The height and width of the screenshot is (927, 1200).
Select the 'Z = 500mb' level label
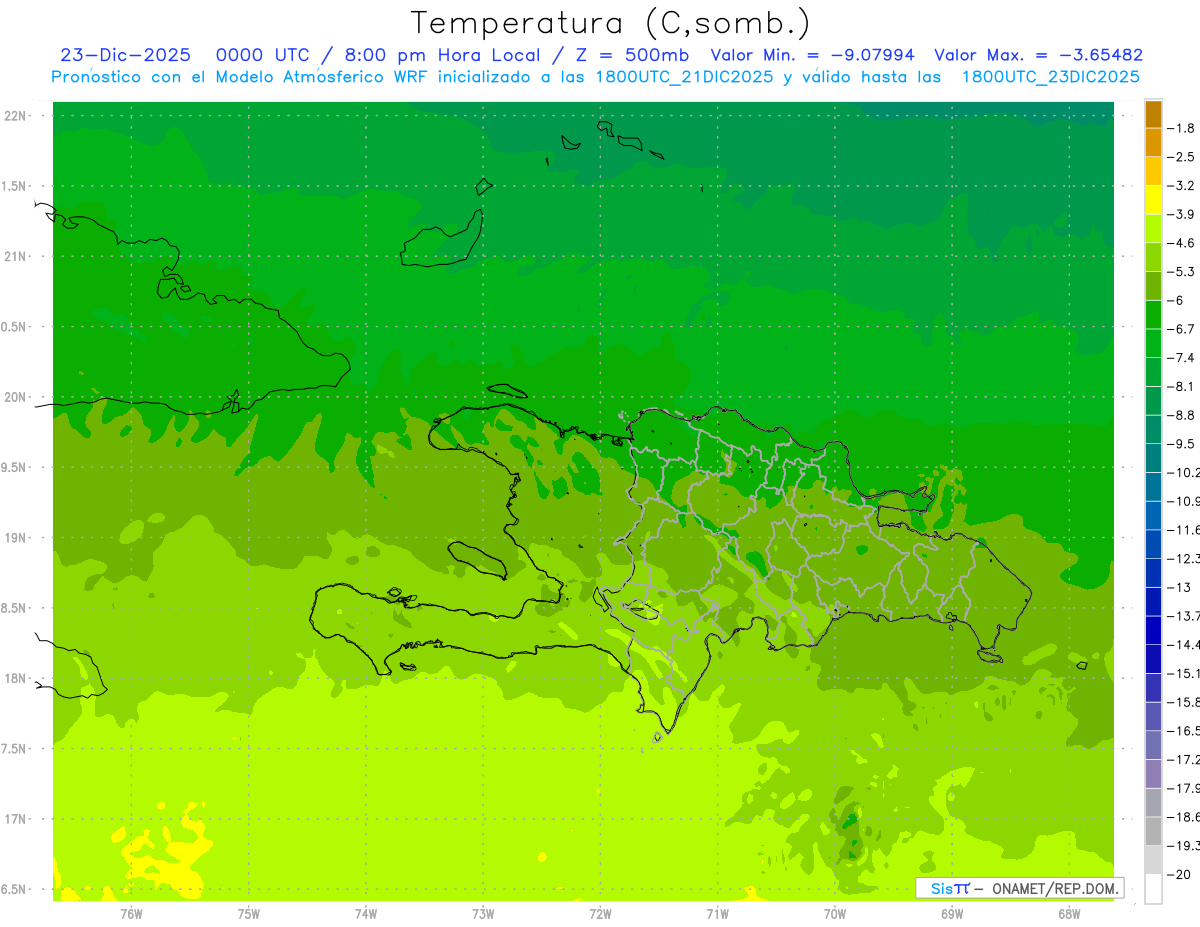[627, 56]
